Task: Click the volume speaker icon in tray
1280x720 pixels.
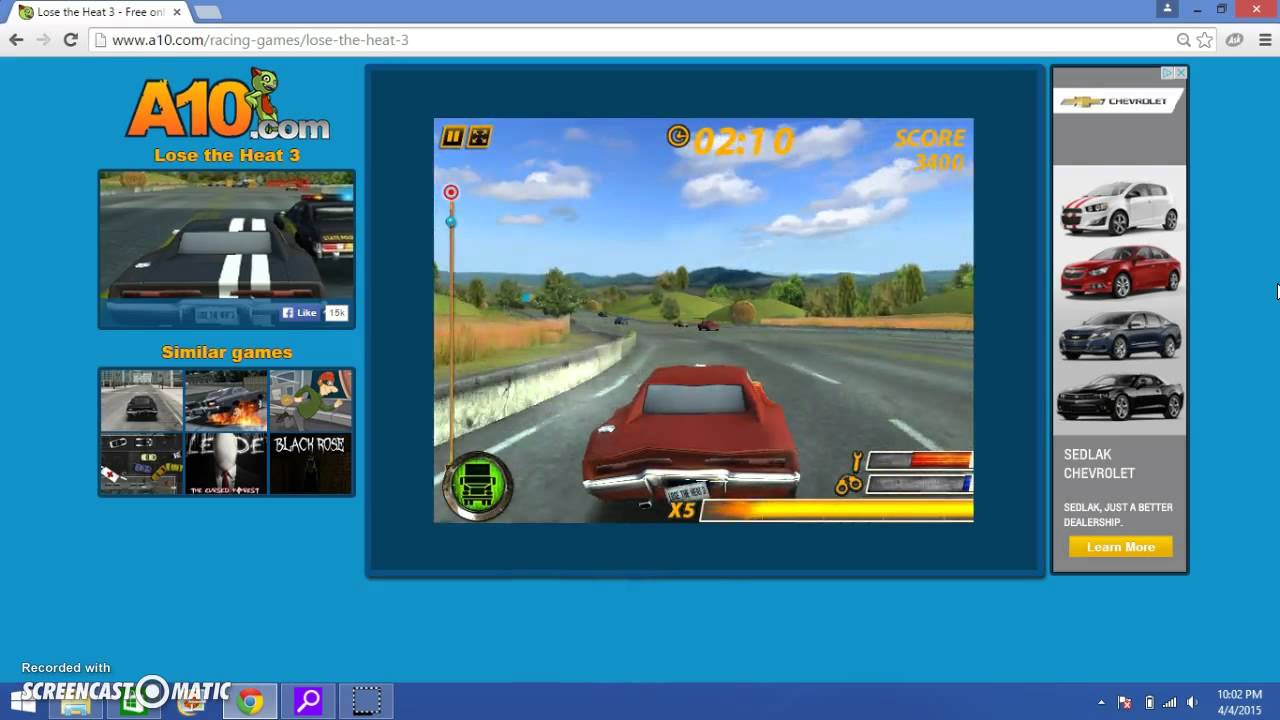Action: point(1192,702)
